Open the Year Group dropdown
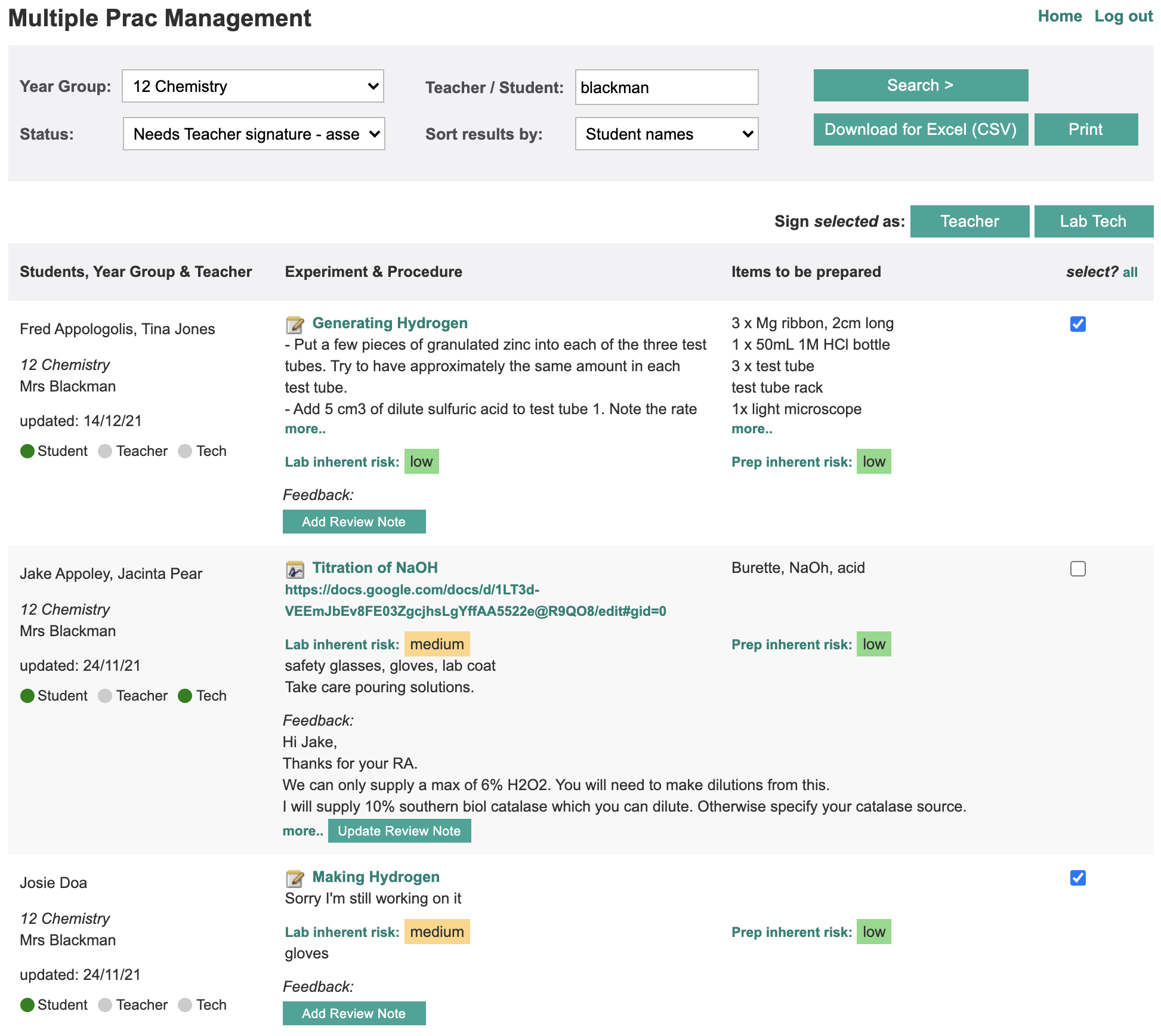The height and width of the screenshot is (1036, 1161). (x=252, y=86)
